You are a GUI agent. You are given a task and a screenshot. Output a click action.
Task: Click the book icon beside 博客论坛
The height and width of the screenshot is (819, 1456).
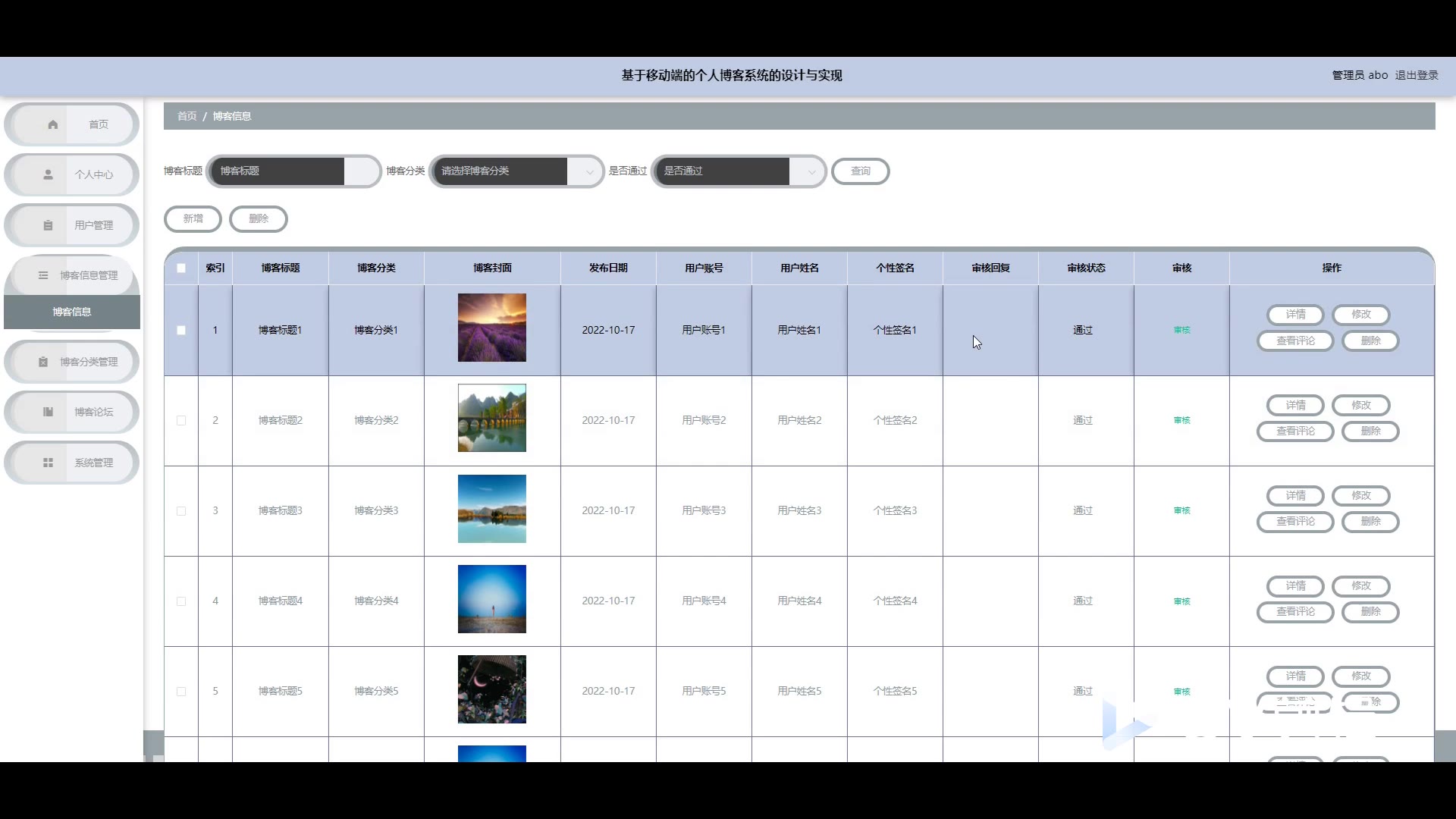[x=48, y=412]
